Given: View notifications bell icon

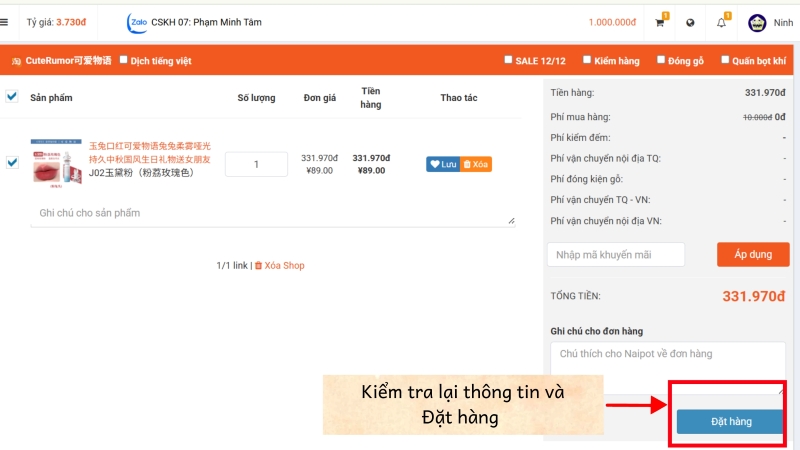Looking at the screenshot, I should click(x=721, y=22).
